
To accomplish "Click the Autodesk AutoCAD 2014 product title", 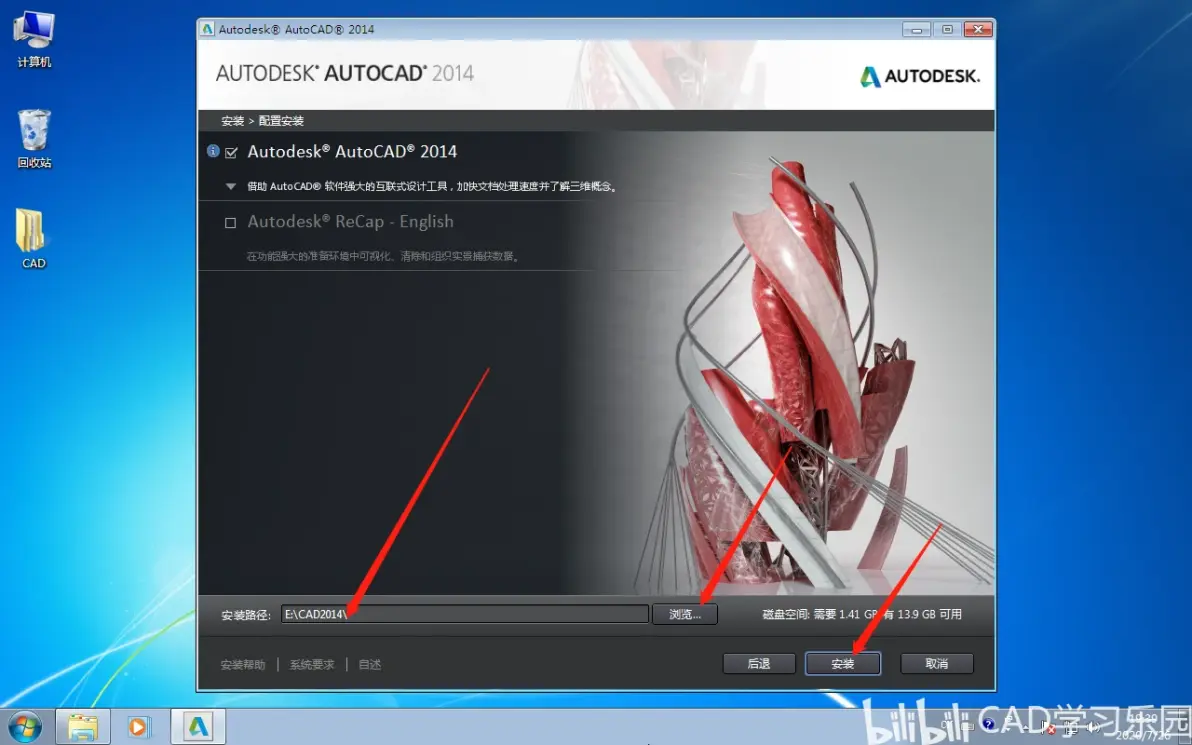I will [x=352, y=152].
